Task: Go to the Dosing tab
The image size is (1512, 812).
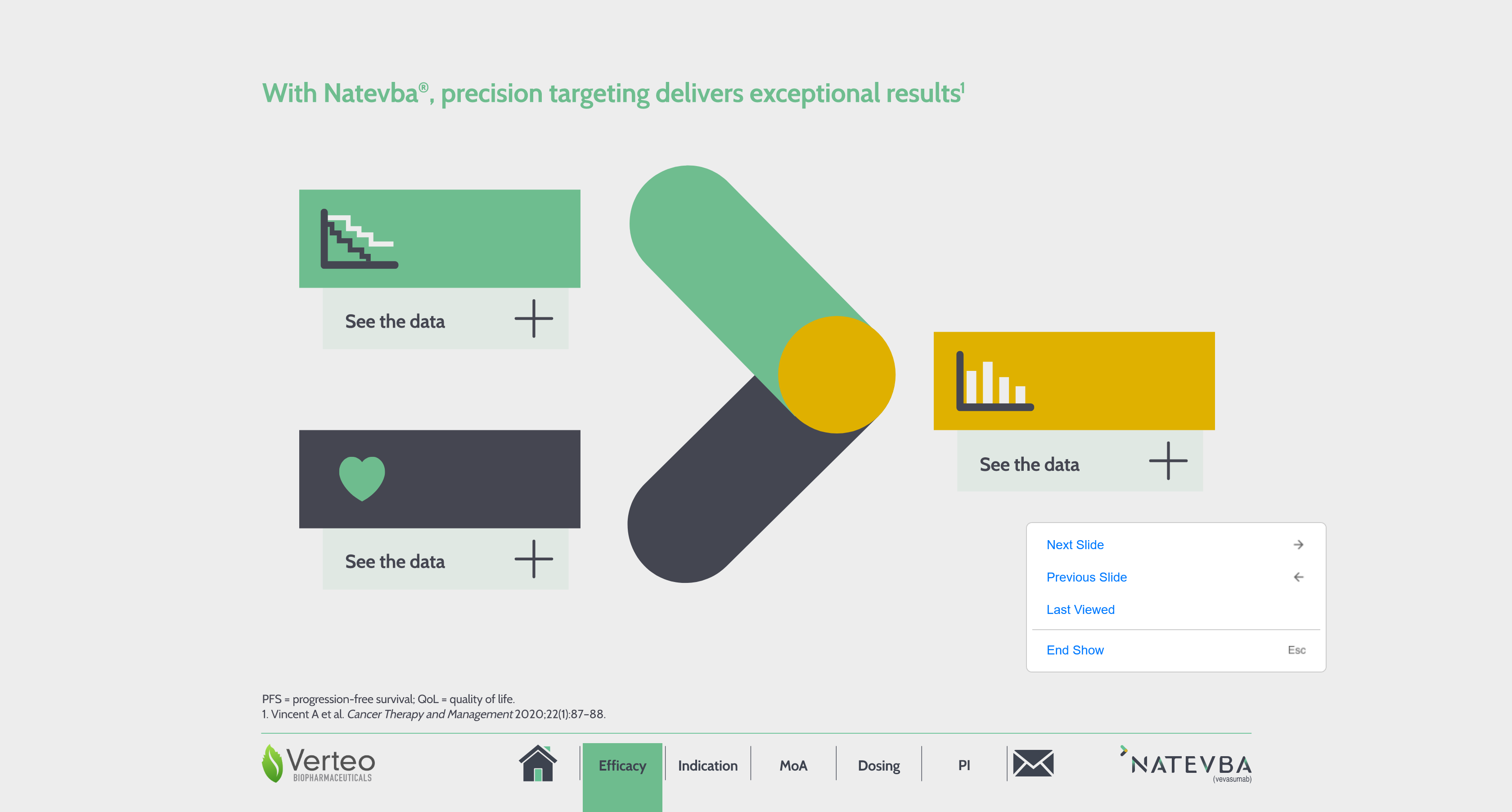Action: [x=878, y=766]
